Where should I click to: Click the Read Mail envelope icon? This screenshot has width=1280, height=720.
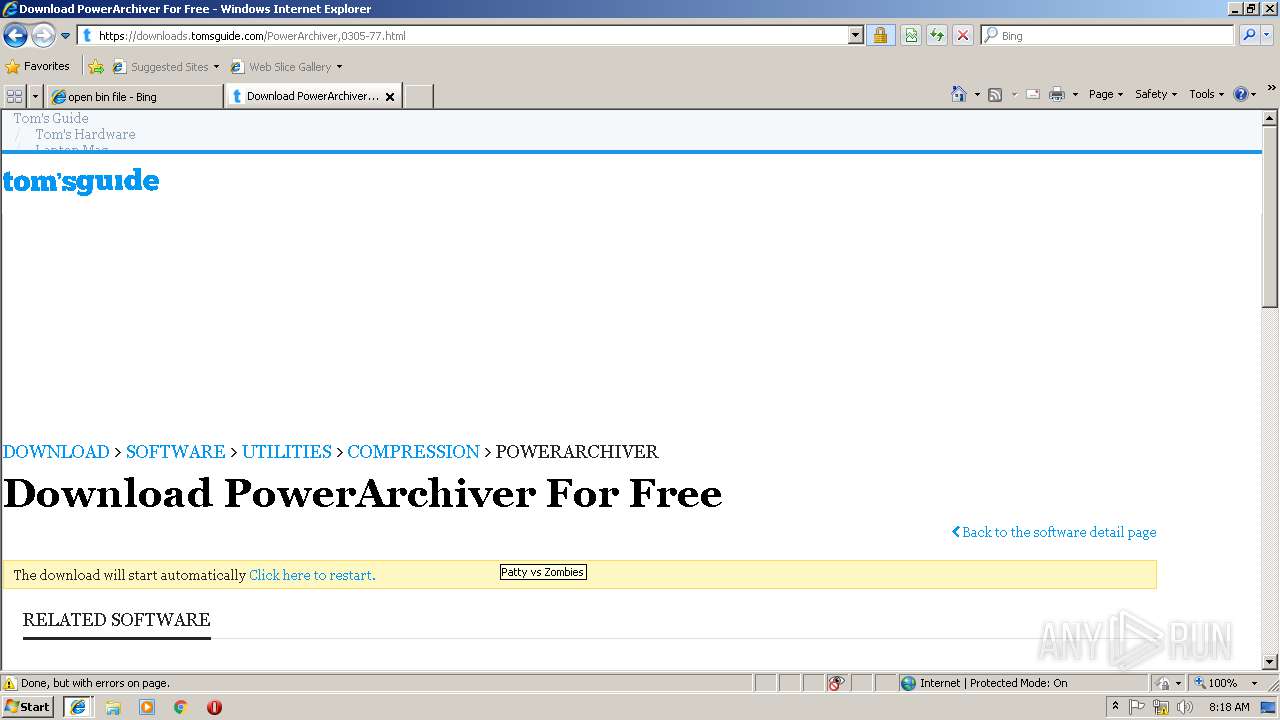1033,94
